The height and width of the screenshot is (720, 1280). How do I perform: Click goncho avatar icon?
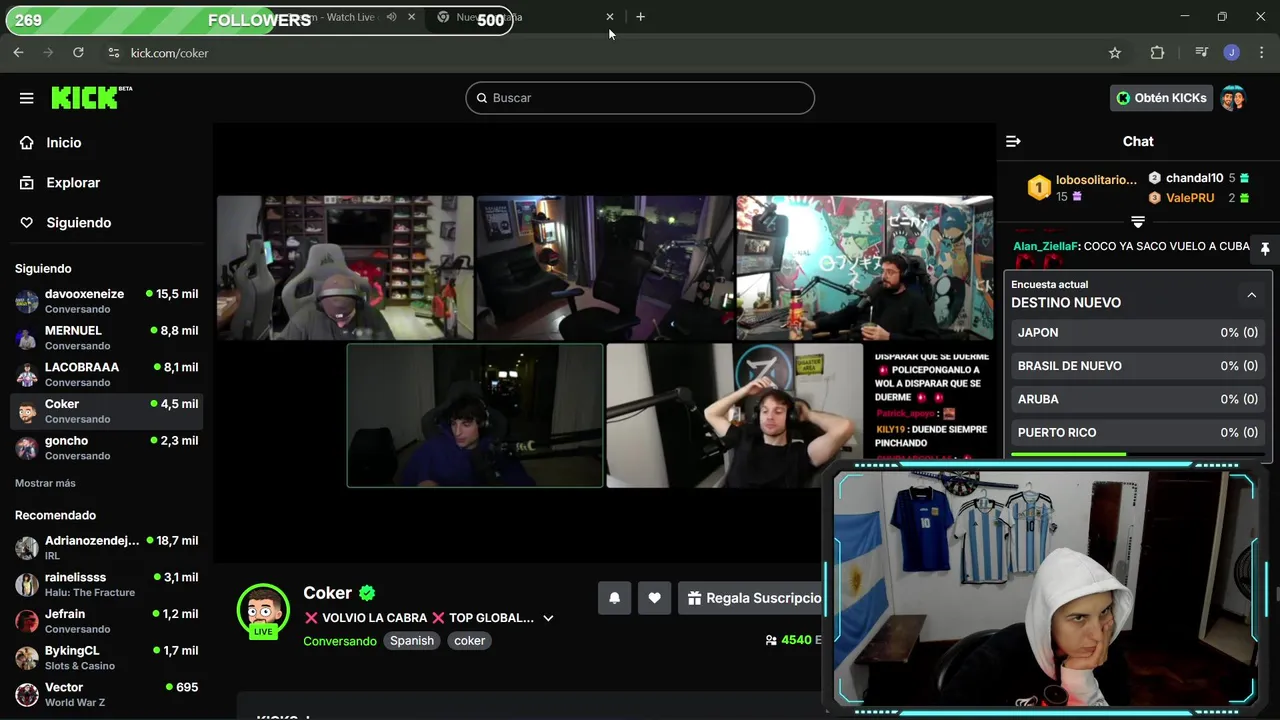tap(27, 448)
